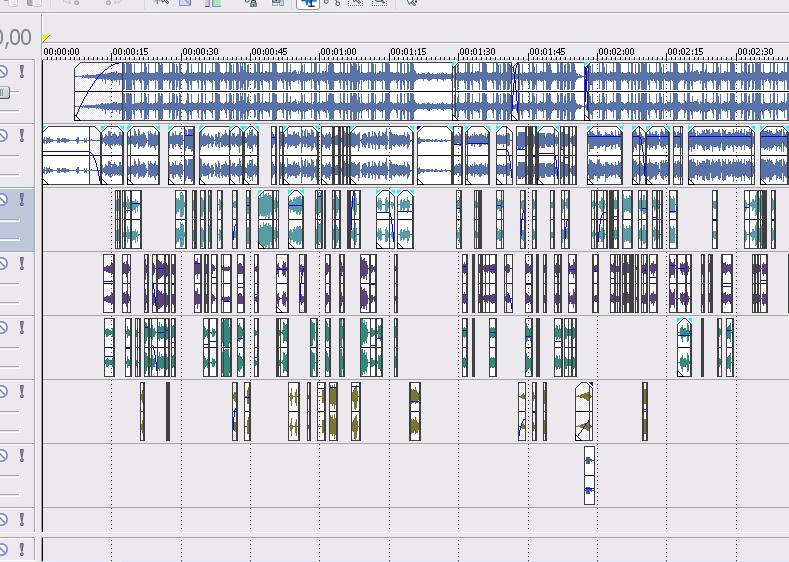Select the fade-in region of the track one clip

click(x=98, y=92)
